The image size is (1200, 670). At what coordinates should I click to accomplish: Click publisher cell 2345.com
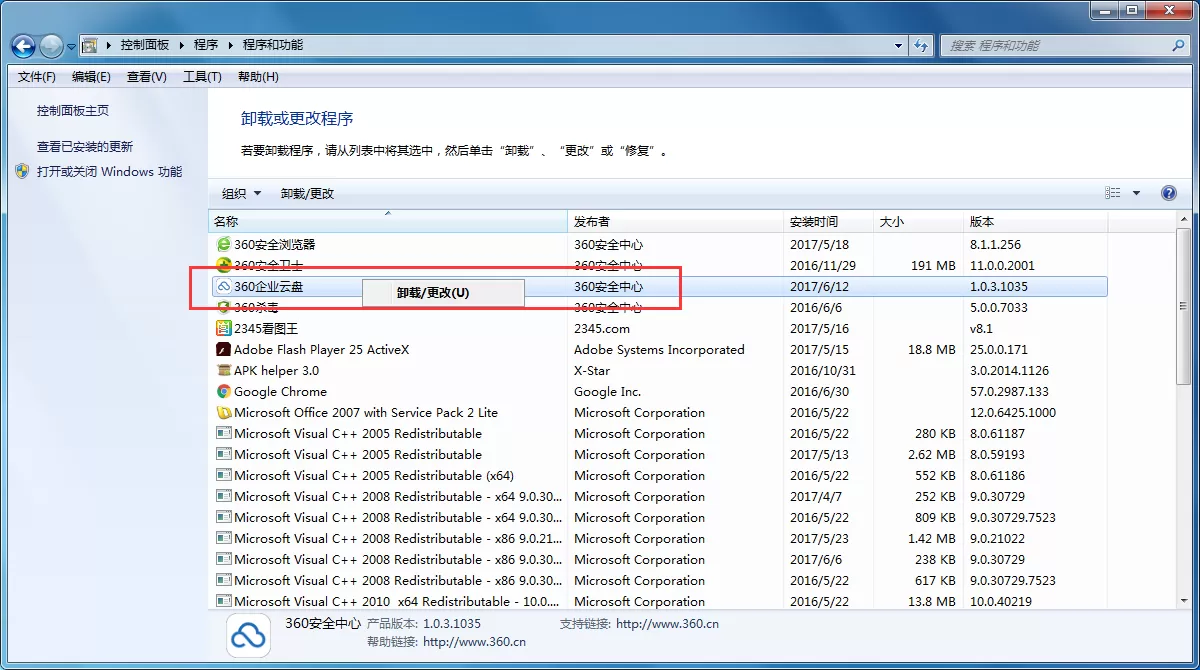point(602,329)
